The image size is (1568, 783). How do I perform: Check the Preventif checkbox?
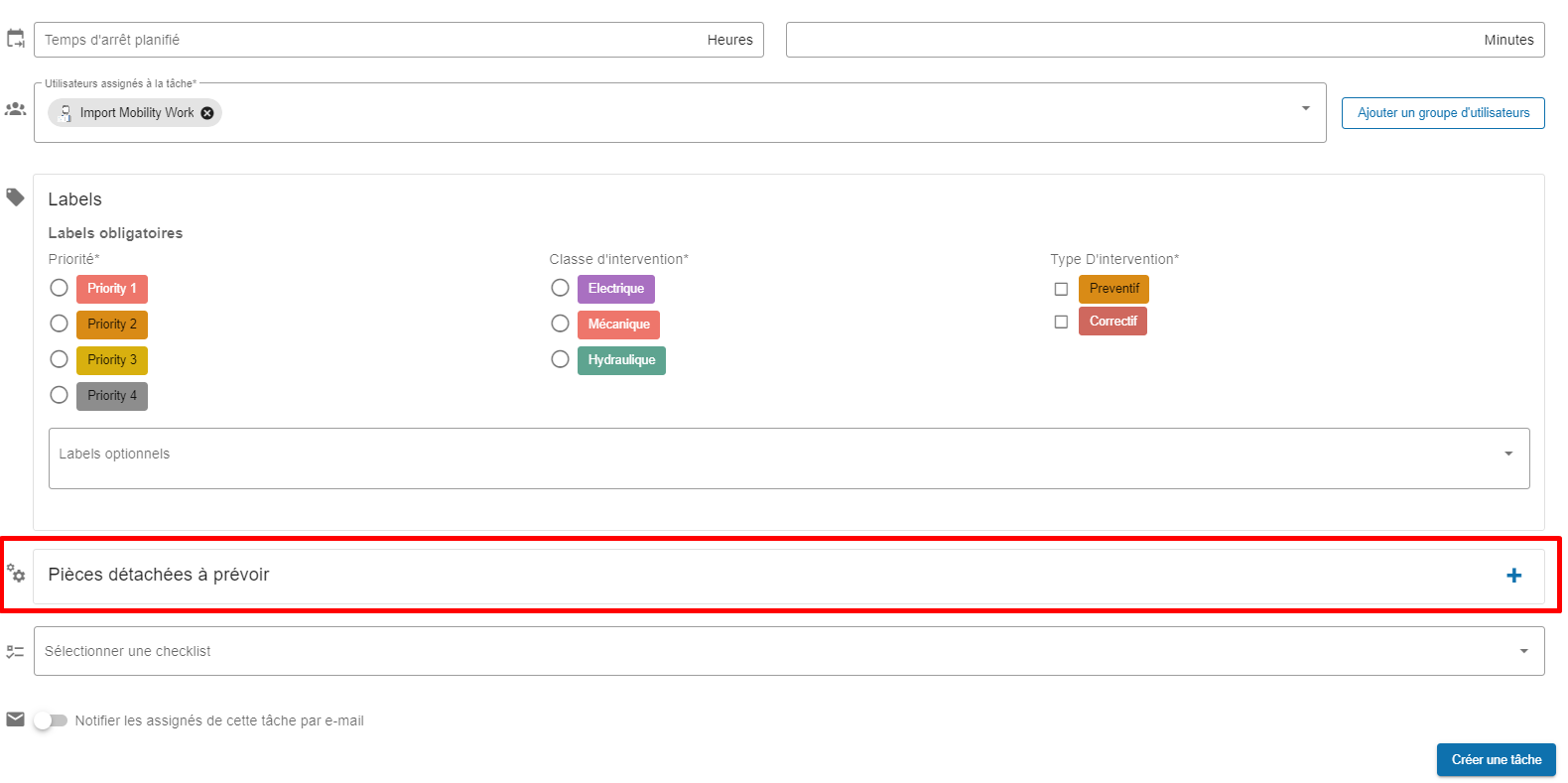pos(1061,289)
